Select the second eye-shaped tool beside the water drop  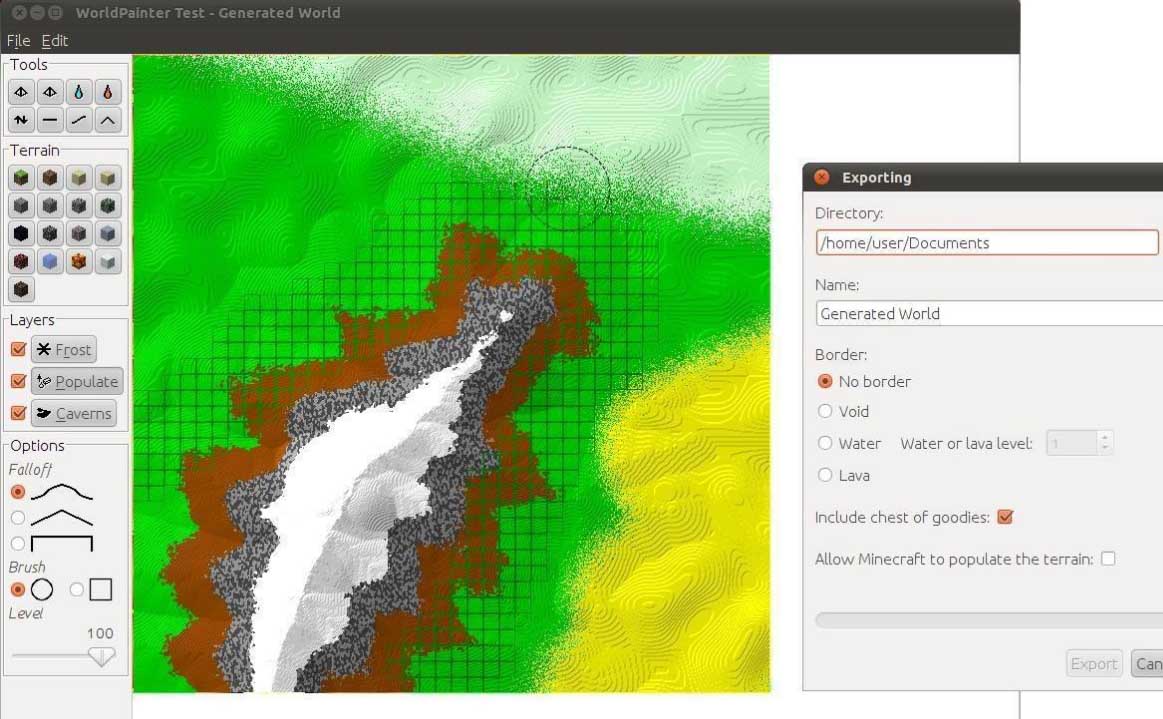tap(50, 92)
